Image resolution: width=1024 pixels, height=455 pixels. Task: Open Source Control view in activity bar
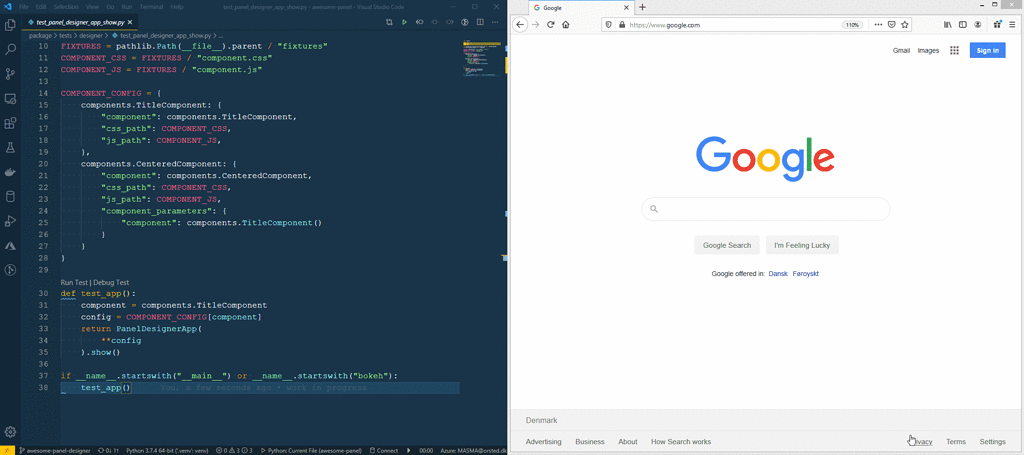(x=10, y=74)
